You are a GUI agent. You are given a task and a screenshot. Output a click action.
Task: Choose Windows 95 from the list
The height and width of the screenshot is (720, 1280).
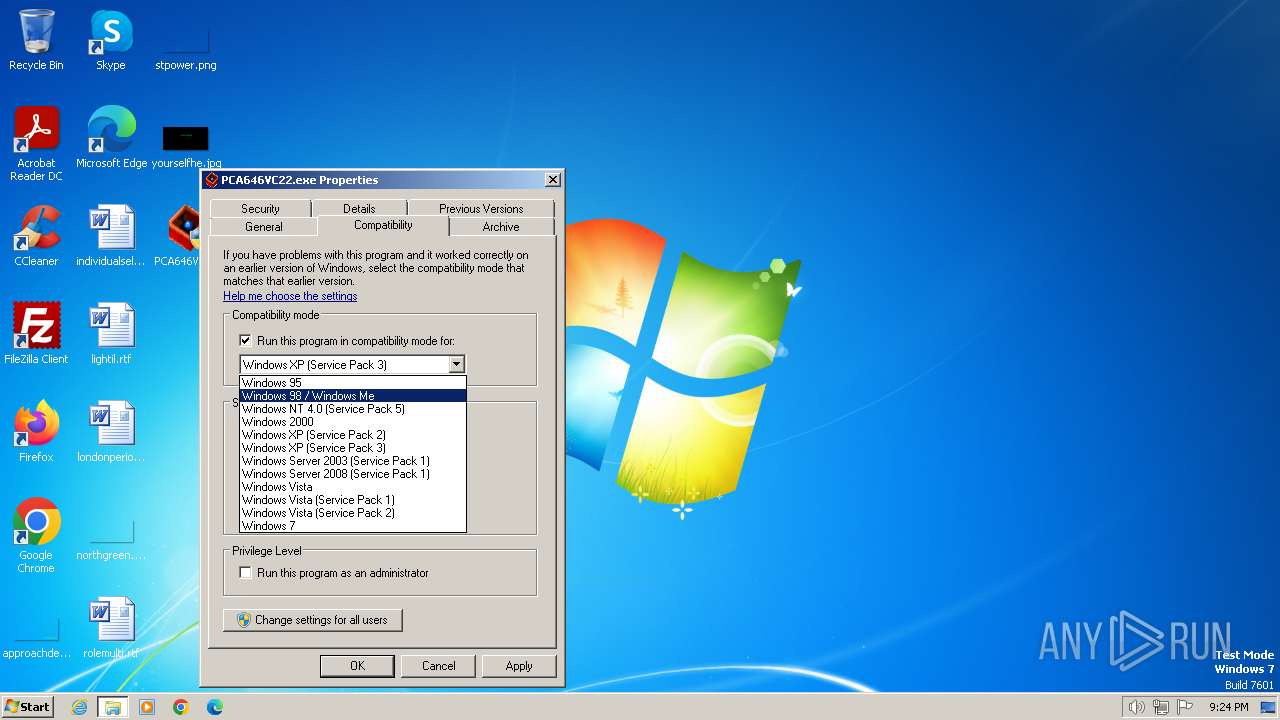point(353,383)
